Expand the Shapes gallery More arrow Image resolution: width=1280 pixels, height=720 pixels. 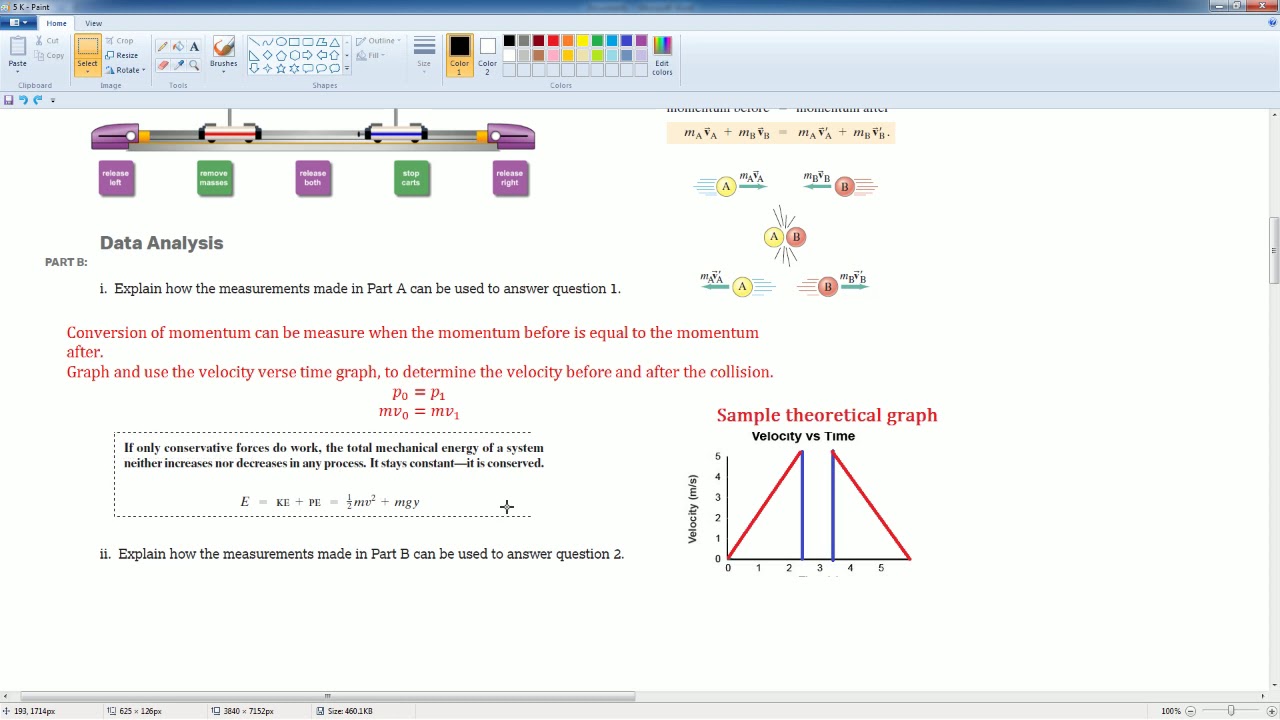[x=346, y=68]
